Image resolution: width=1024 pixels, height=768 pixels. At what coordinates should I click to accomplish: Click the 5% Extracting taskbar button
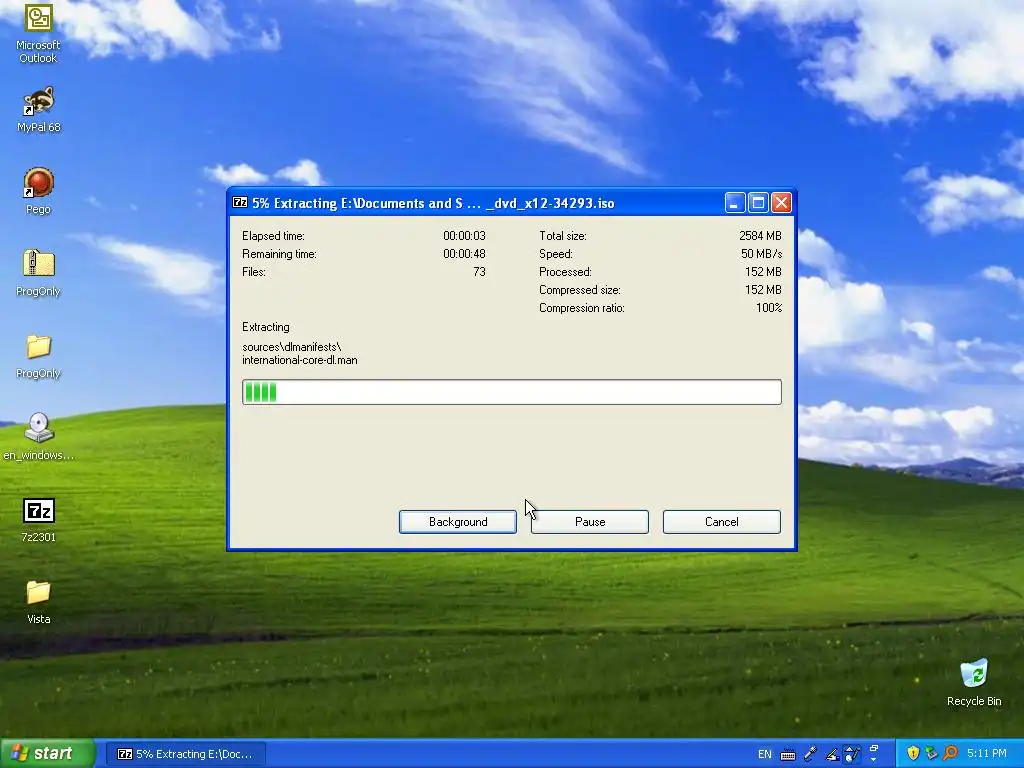tap(185, 754)
